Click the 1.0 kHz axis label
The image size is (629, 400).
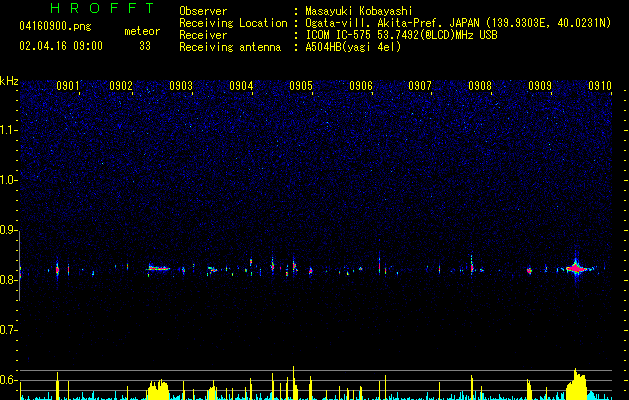[9, 180]
